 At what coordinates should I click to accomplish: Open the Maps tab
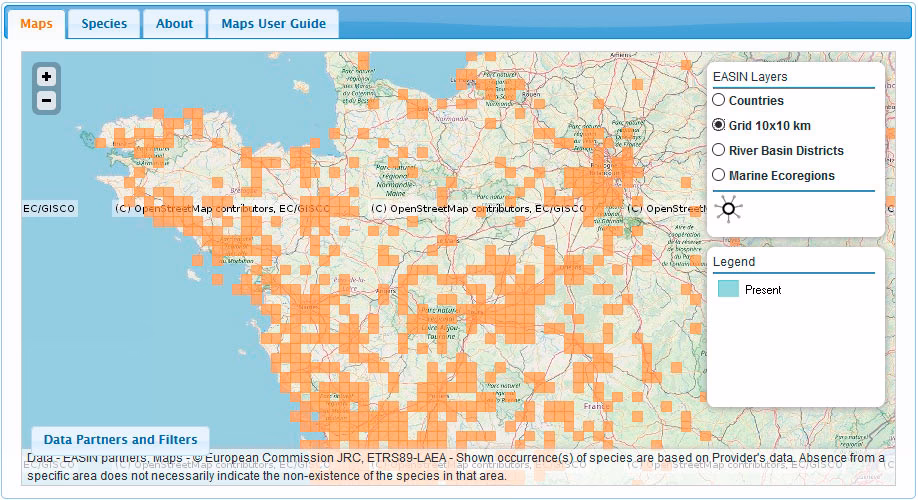pos(37,24)
